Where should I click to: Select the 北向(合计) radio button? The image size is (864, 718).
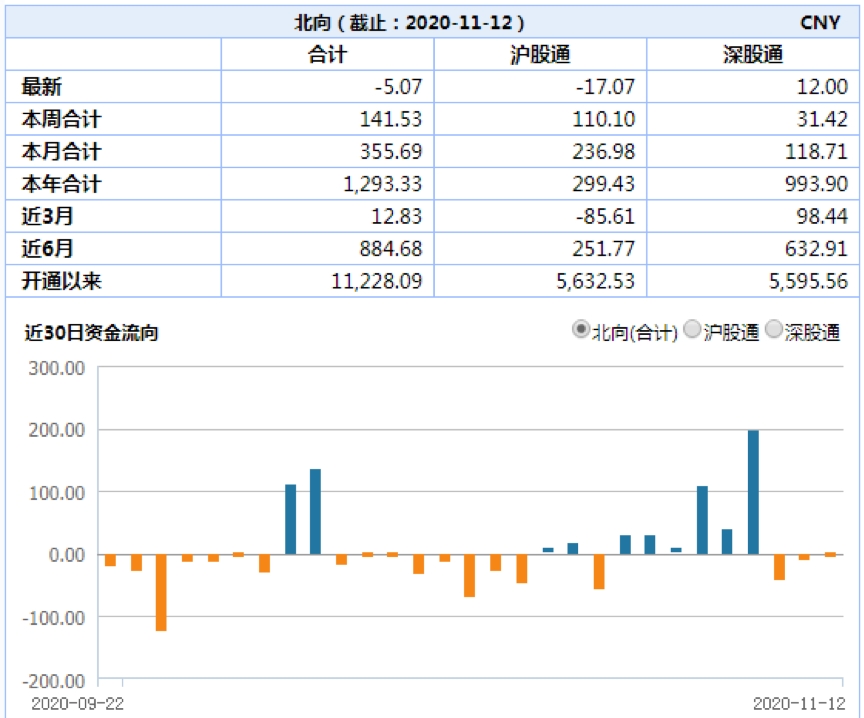tap(580, 330)
